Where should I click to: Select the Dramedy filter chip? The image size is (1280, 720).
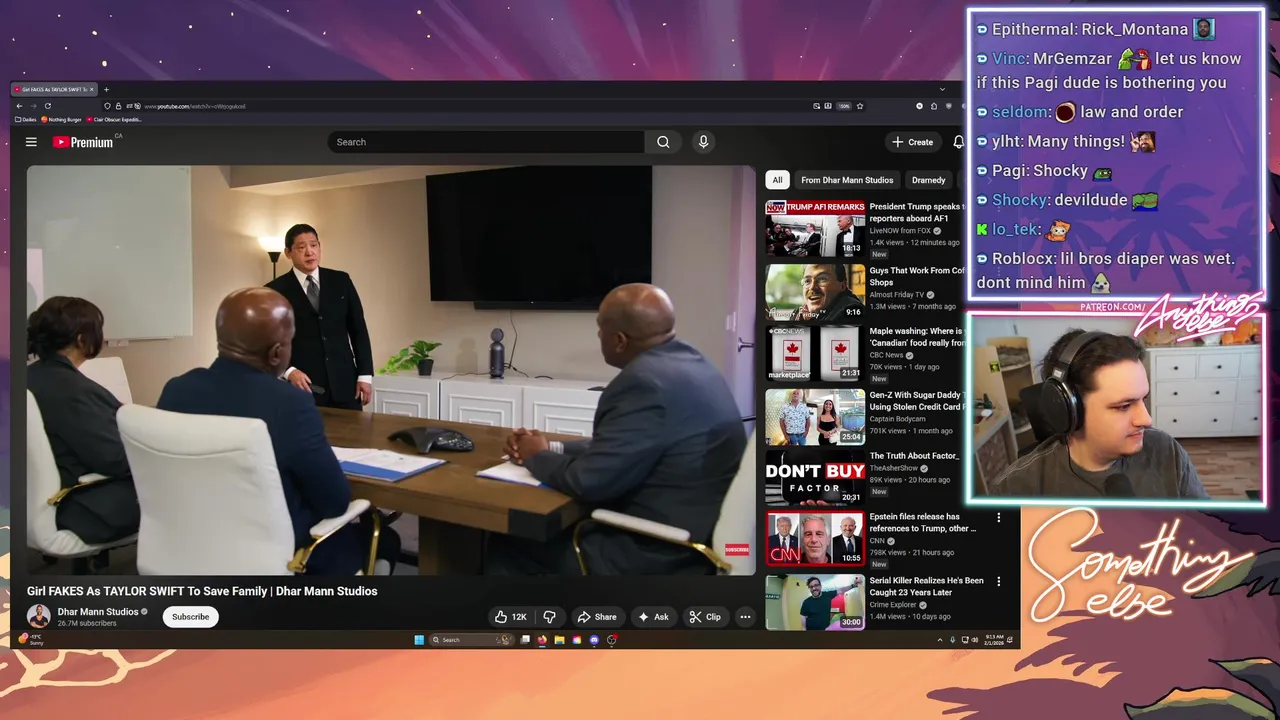tap(928, 180)
